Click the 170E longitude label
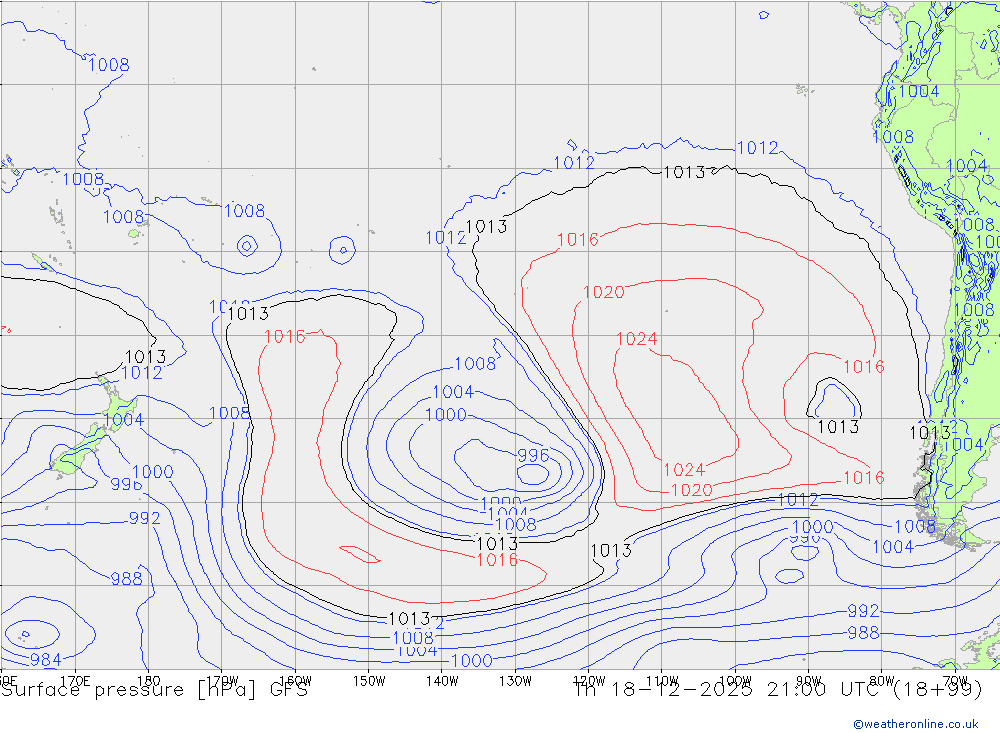The width and height of the screenshot is (1000, 733). [75, 680]
